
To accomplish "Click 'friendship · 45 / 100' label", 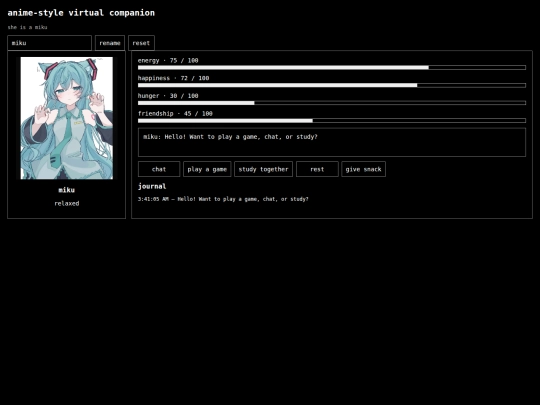I will pos(175,114).
